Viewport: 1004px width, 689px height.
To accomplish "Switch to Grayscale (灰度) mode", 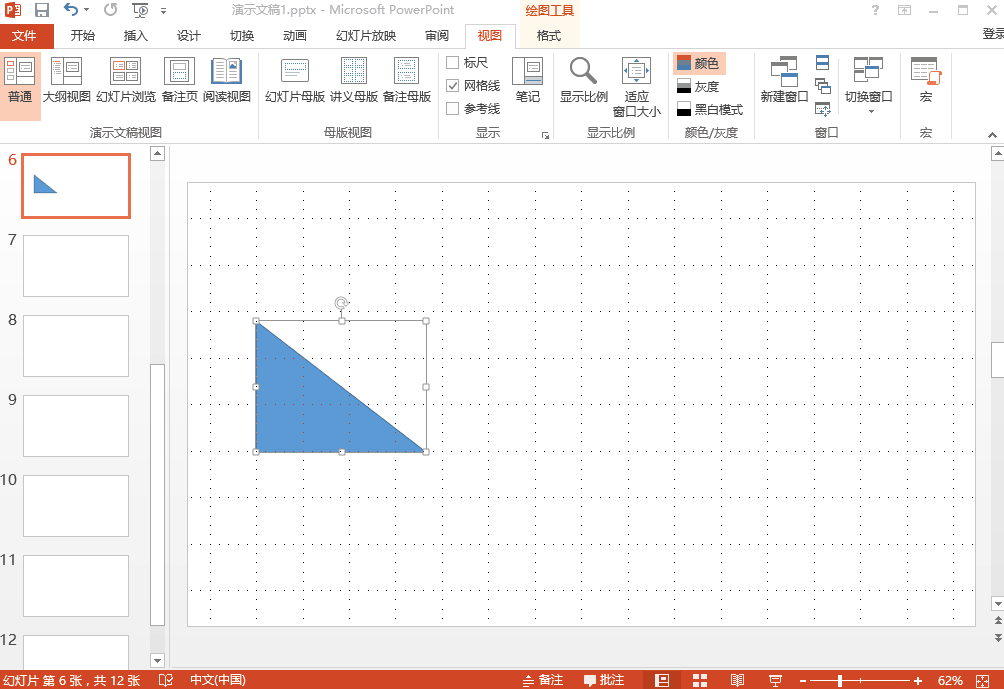I will tap(699, 86).
